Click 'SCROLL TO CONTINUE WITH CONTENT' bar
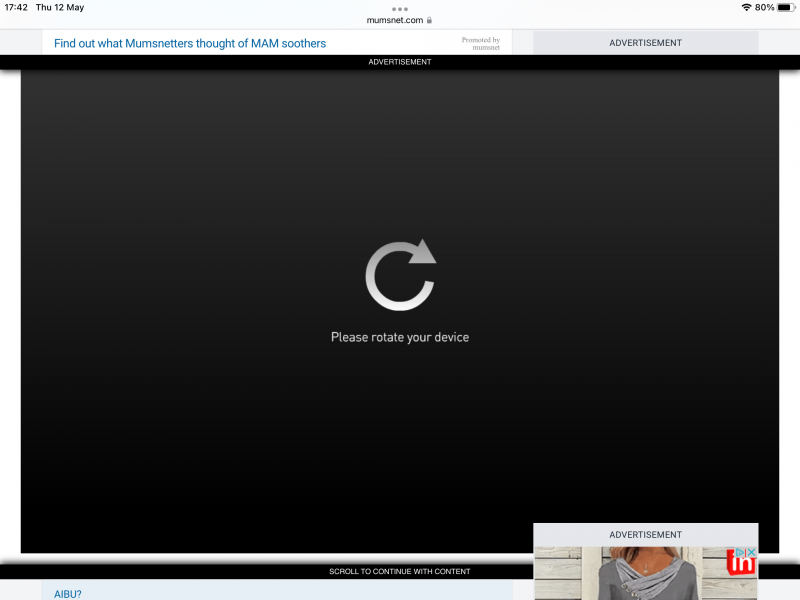The width and height of the screenshot is (800, 600). (400, 571)
